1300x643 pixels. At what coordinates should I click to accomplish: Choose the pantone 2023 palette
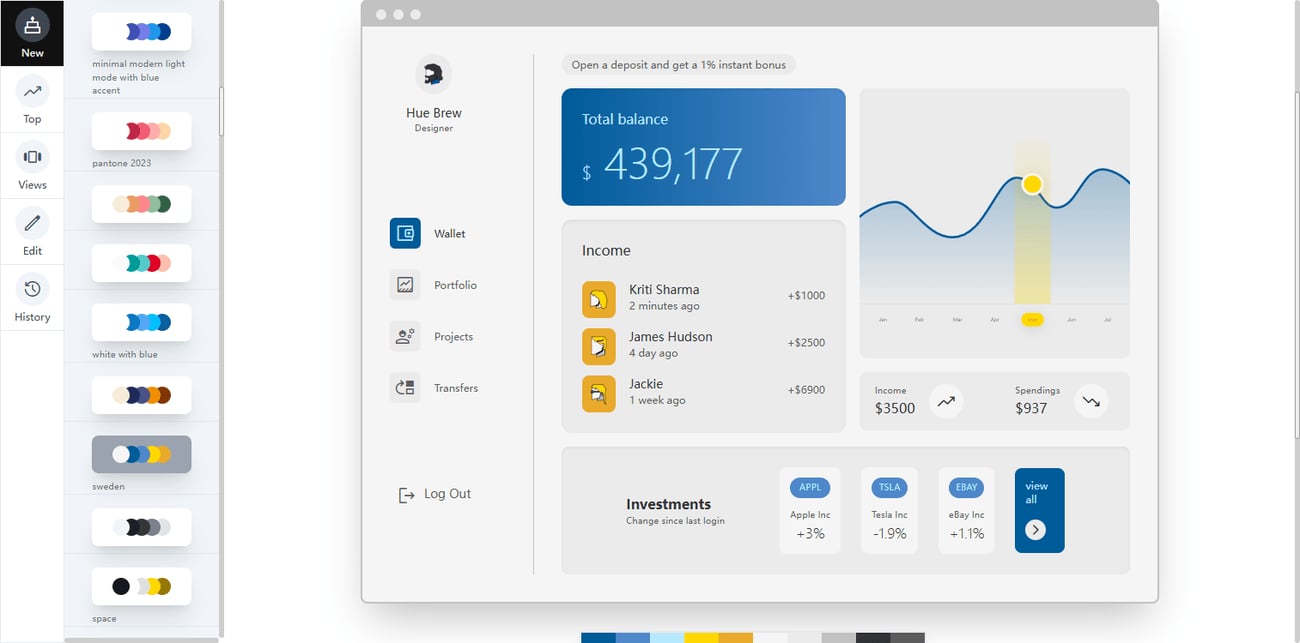pos(141,131)
